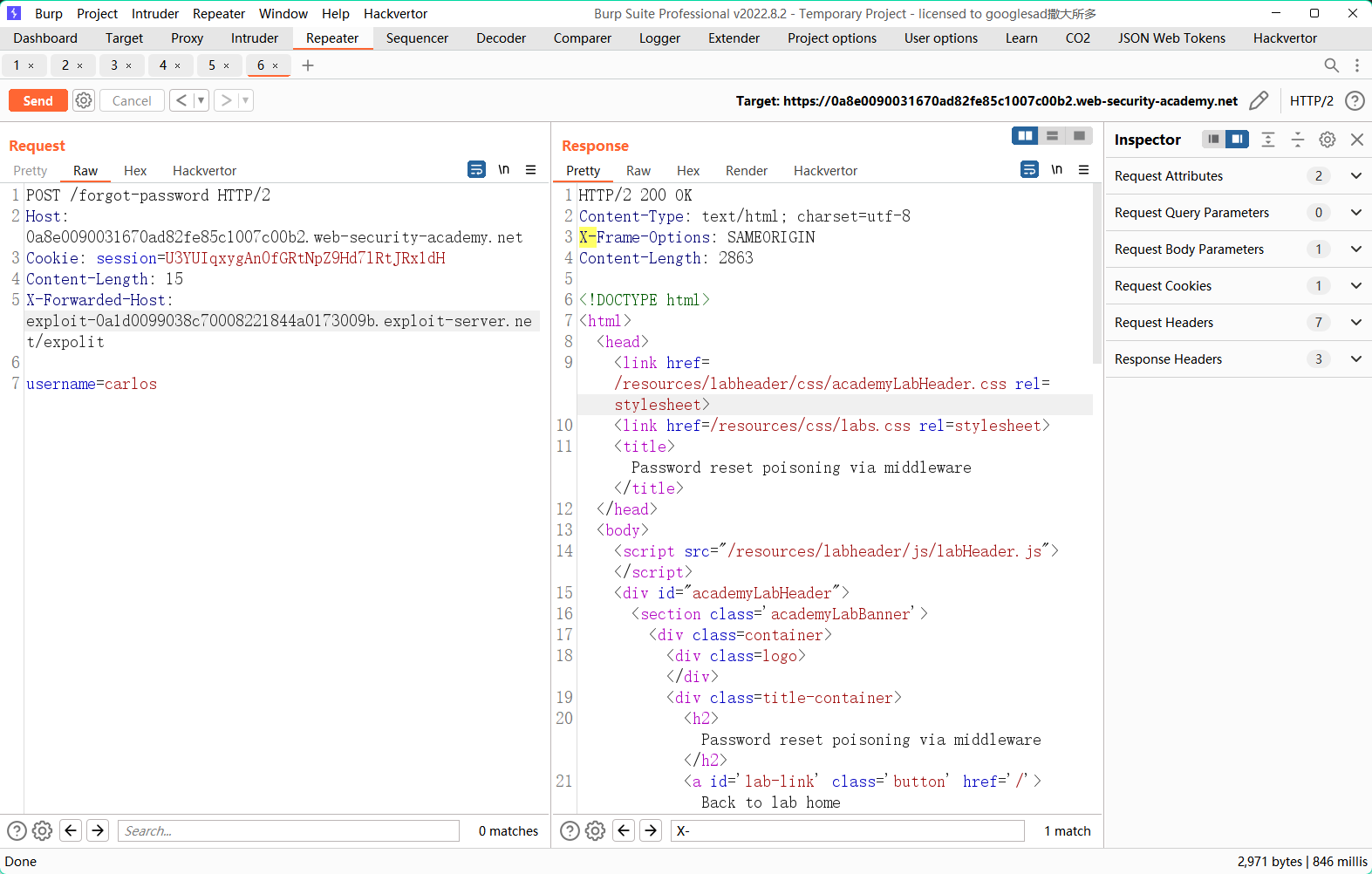This screenshot has height=874, width=1372.
Task: Search Repeater tabs with magnifier icon
Action: pos(1331,65)
